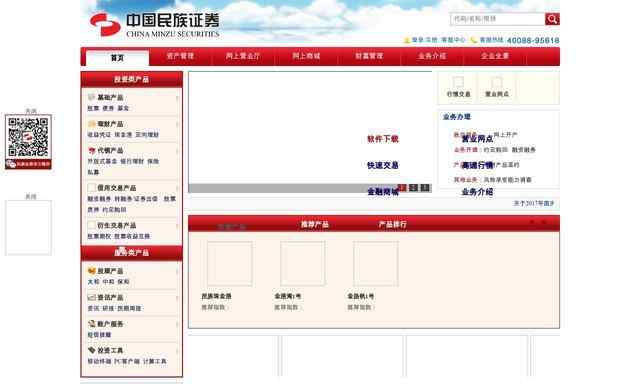Screen dimensions: 640x384
Task: Click the first banner slide indicator square
Action: 402,188
